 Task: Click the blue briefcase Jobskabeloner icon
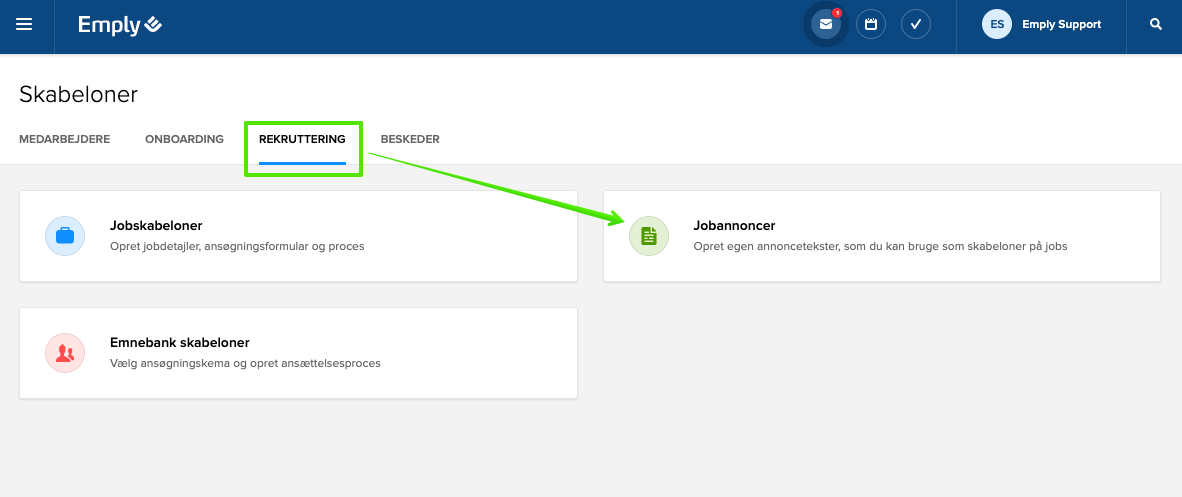tap(65, 236)
